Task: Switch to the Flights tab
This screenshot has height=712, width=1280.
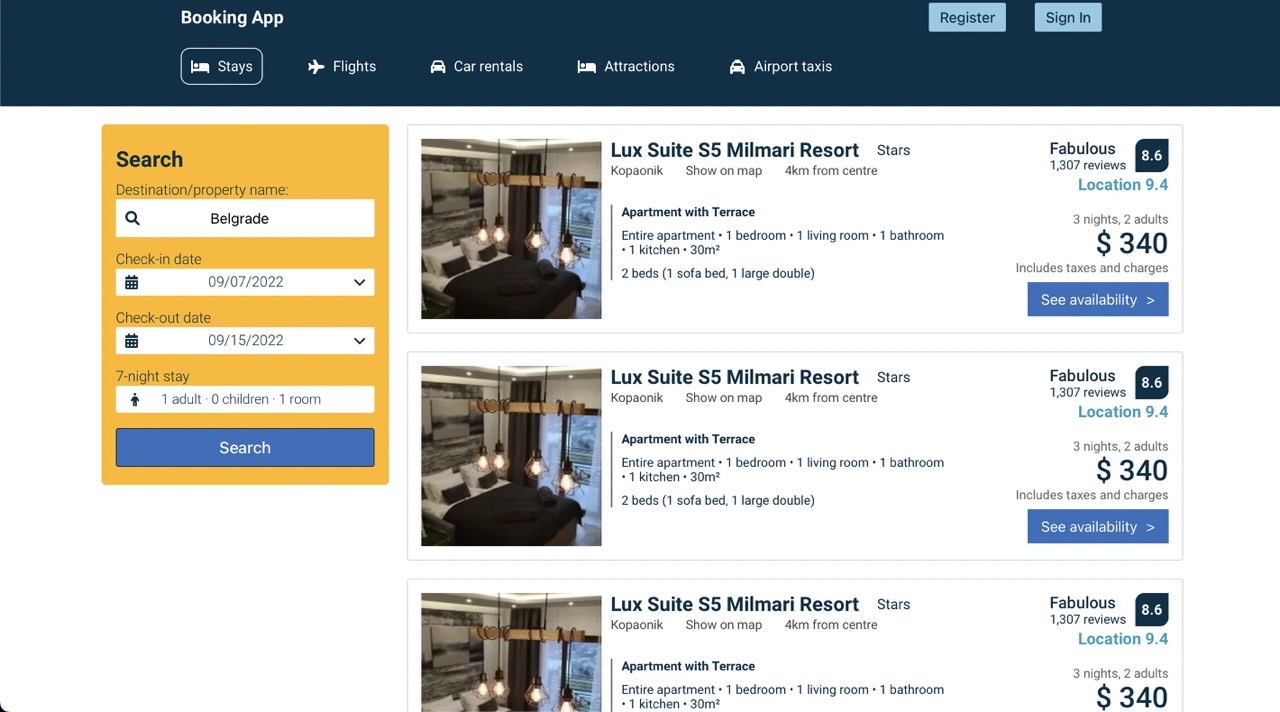Action: (342, 67)
